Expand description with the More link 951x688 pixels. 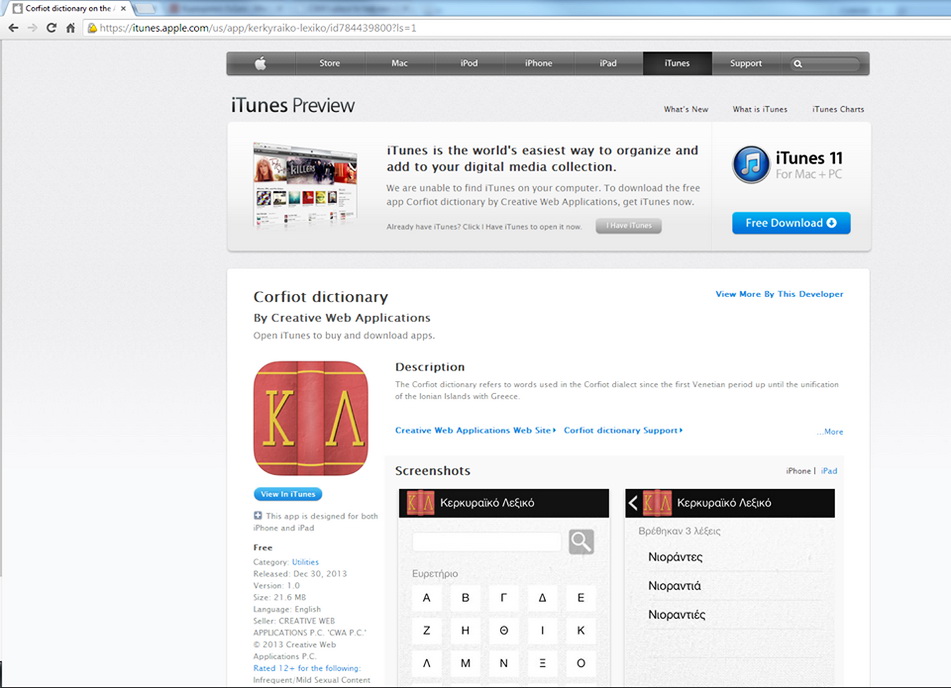(x=830, y=431)
